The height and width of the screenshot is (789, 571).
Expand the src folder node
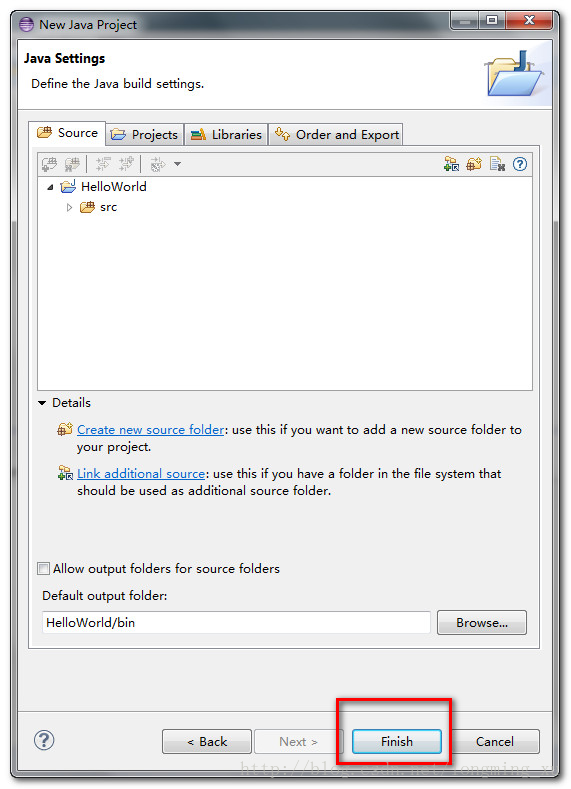[x=69, y=207]
